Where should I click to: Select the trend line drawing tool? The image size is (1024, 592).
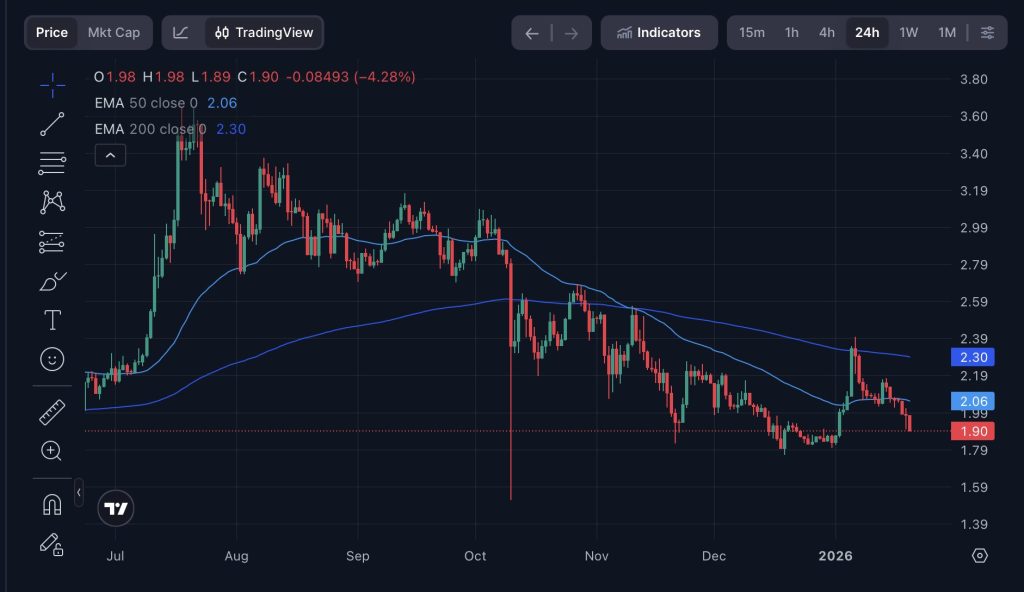(x=52, y=124)
